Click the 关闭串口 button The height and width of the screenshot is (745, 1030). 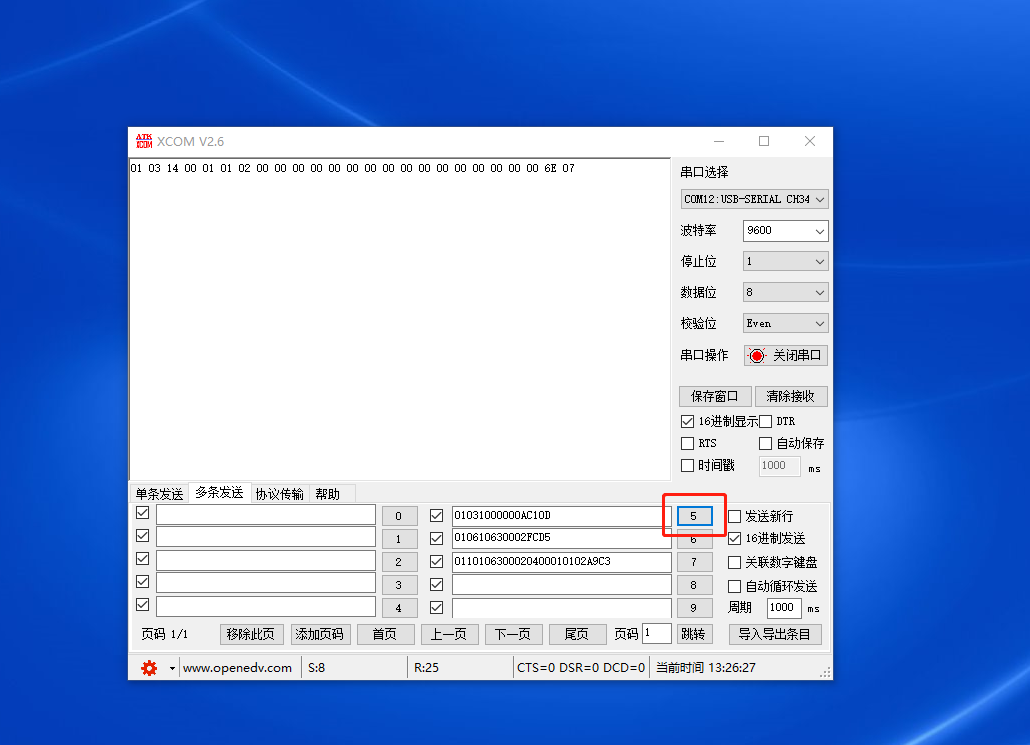point(786,355)
